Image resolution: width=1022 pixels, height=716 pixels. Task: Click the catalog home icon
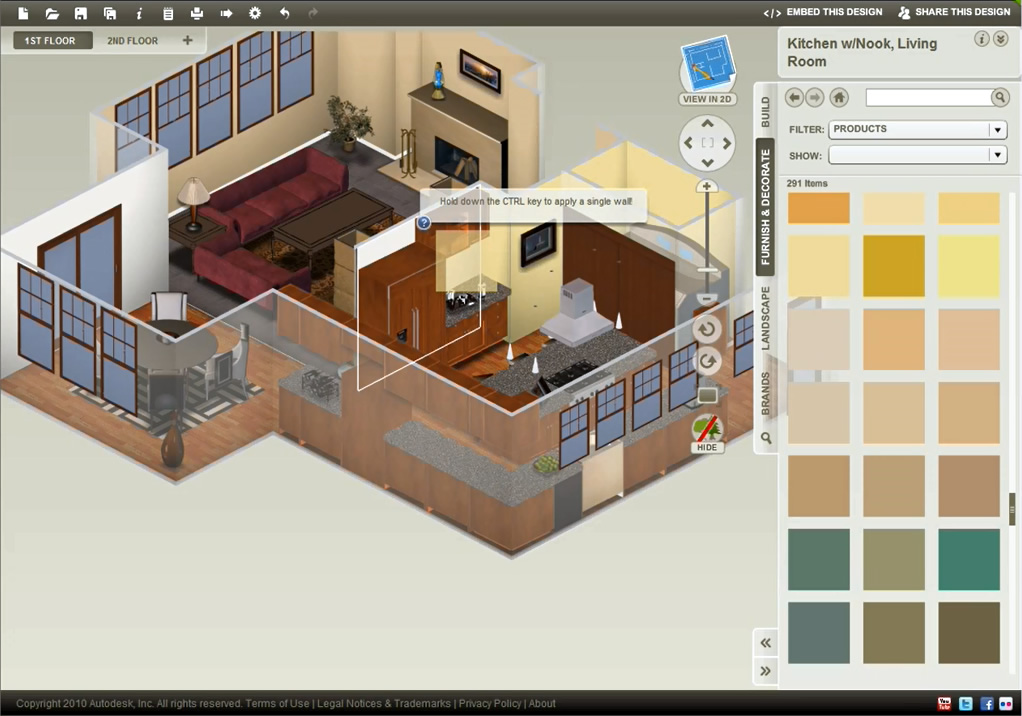pos(839,98)
